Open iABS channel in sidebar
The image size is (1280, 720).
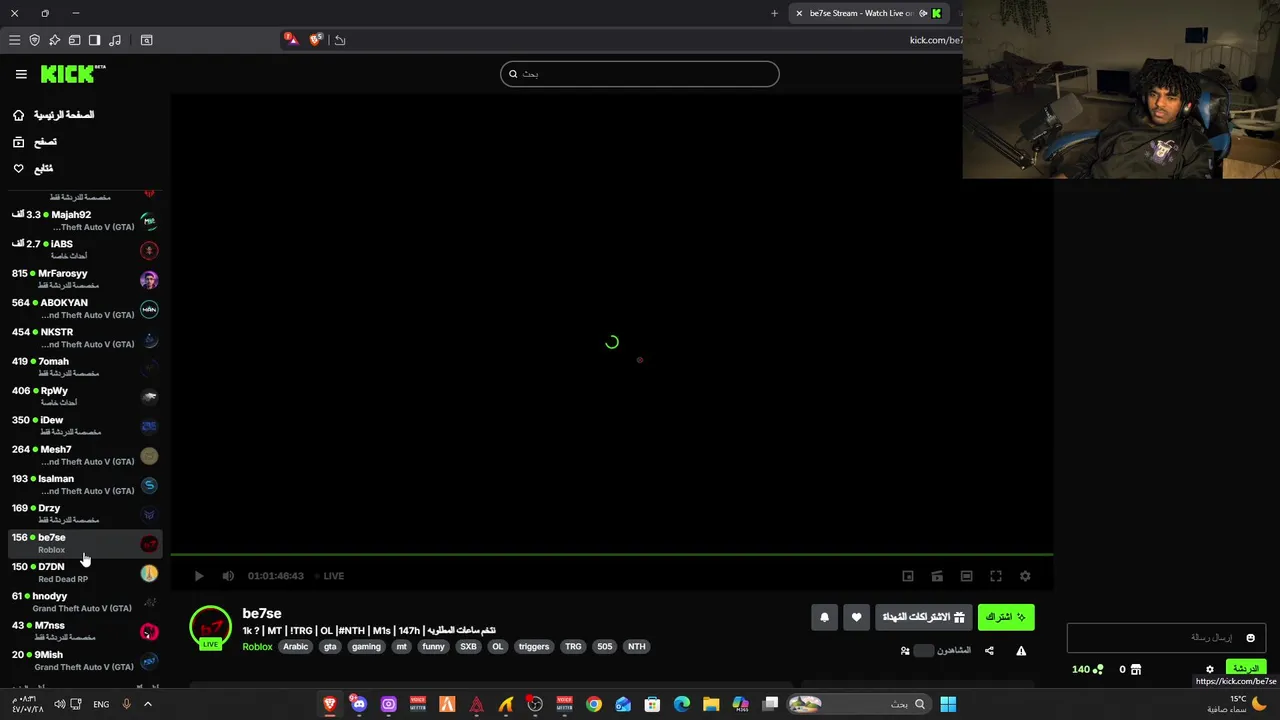(85, 249)
